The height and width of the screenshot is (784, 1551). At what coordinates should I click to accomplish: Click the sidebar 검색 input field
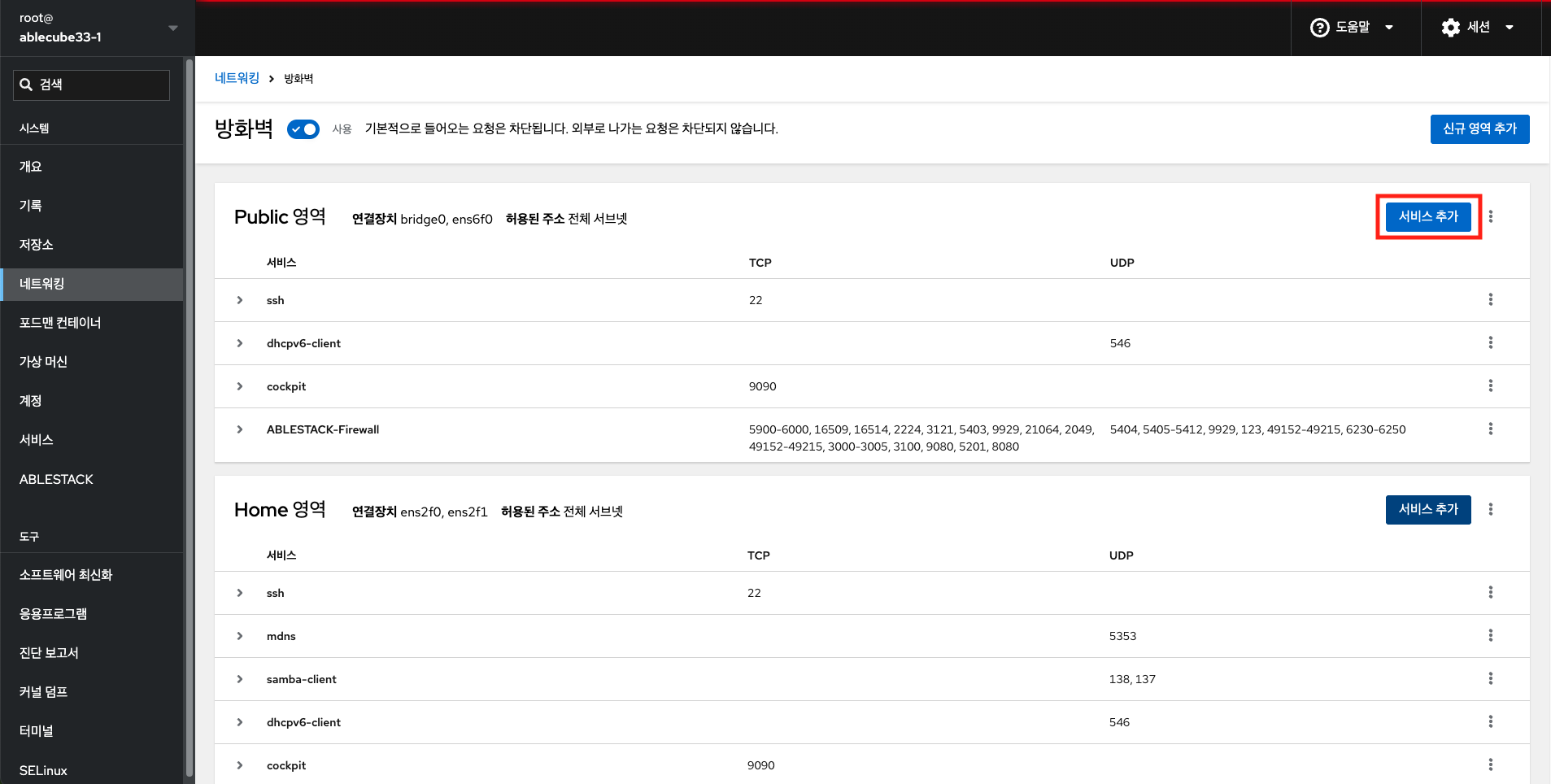(x=91, y=85)
